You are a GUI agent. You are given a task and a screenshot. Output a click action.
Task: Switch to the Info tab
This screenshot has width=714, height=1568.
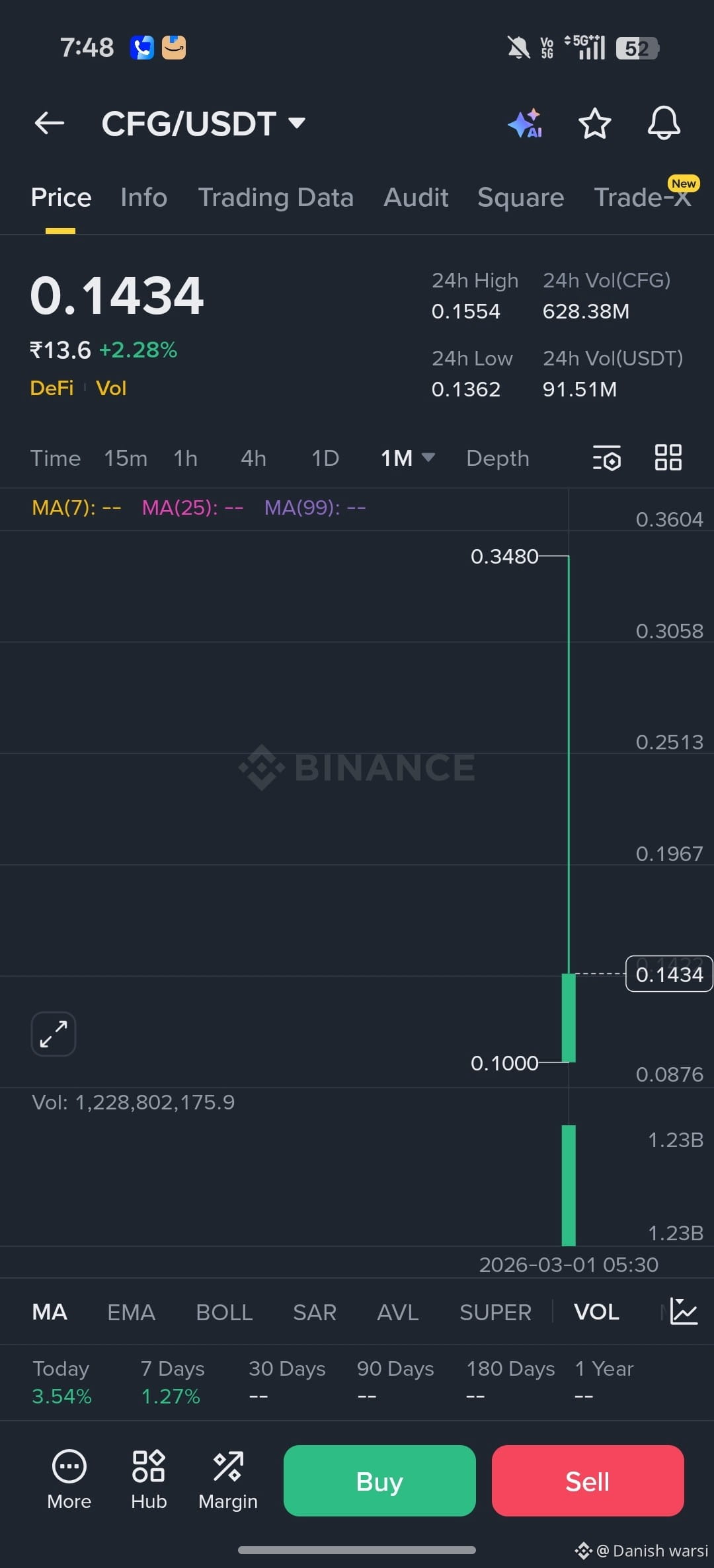[x=143, y=197]
